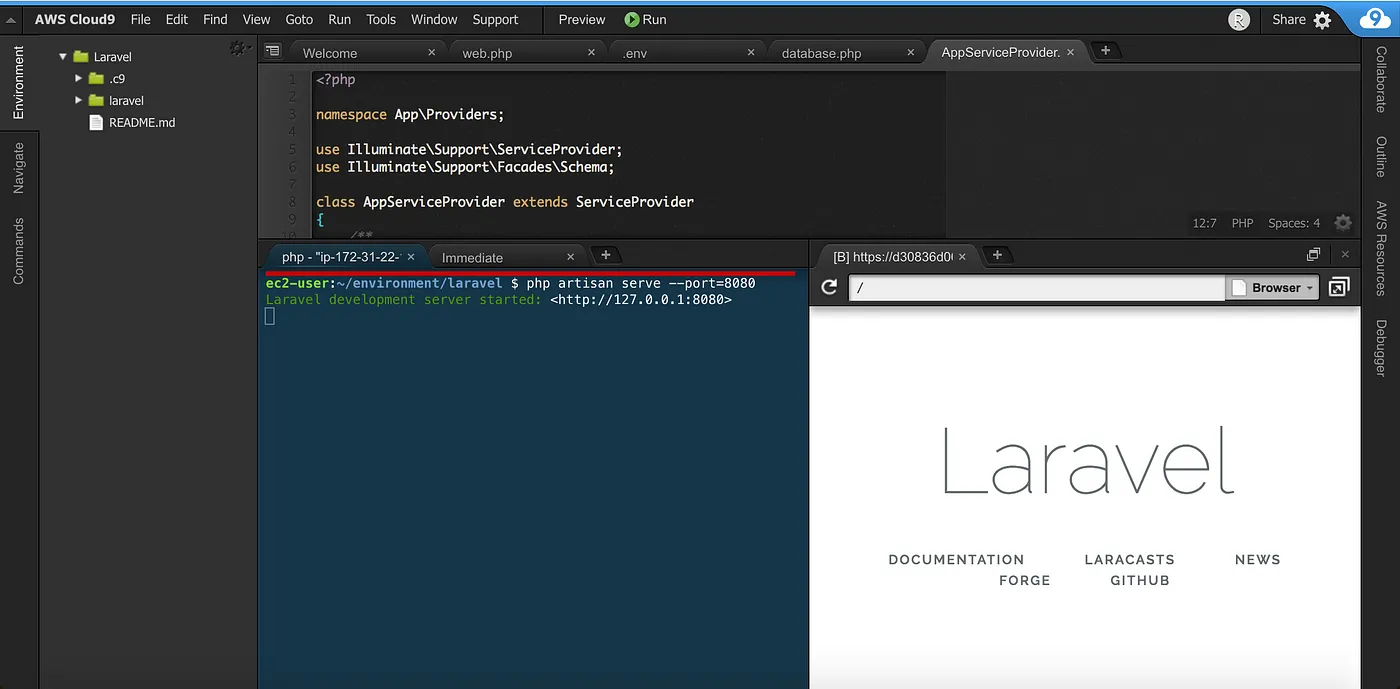Click the preview URL address field
This screenshot has height=689, width=1400.
pos(1037,288)
